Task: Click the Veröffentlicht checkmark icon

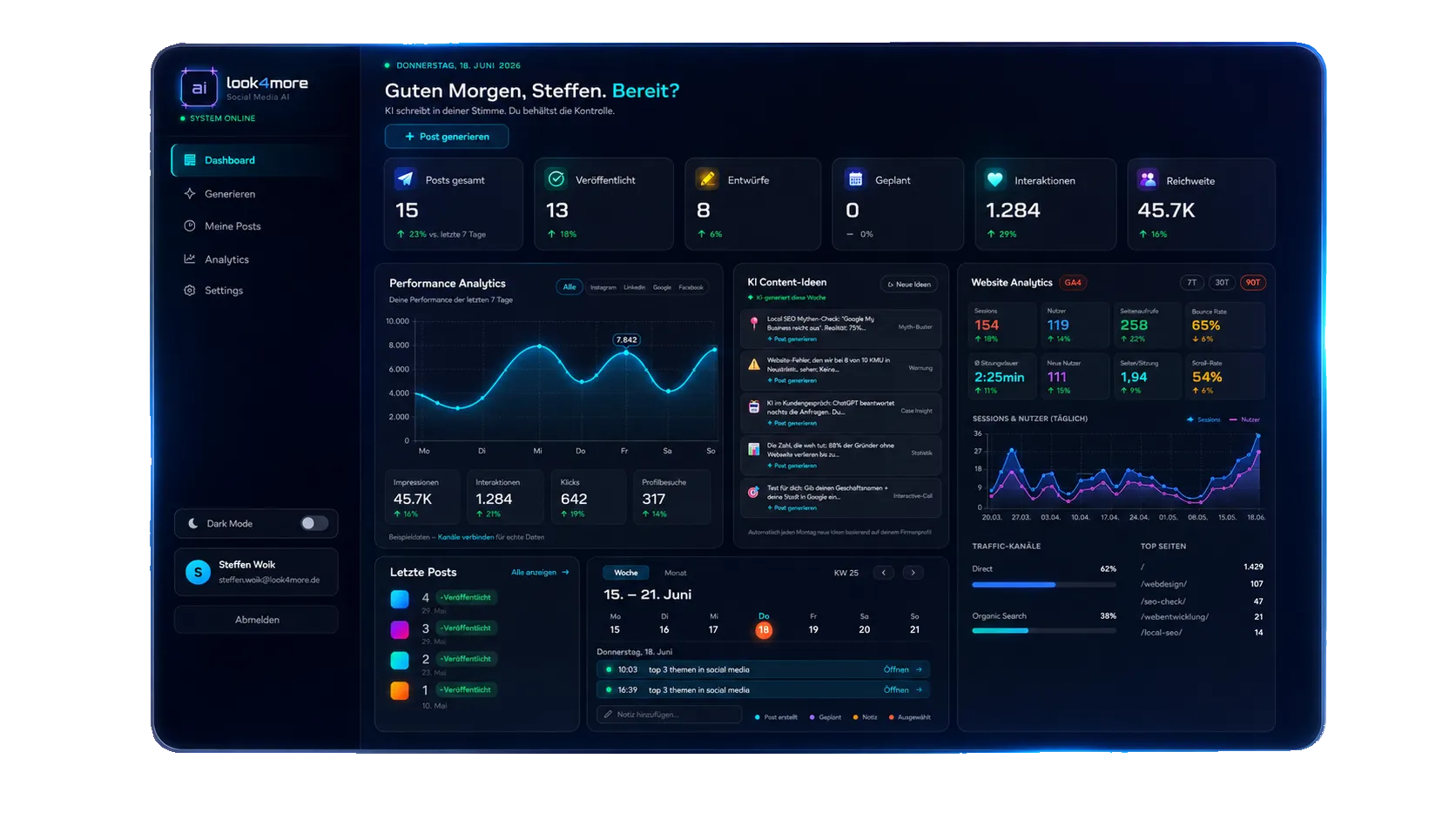Action: tap(556, 179)
